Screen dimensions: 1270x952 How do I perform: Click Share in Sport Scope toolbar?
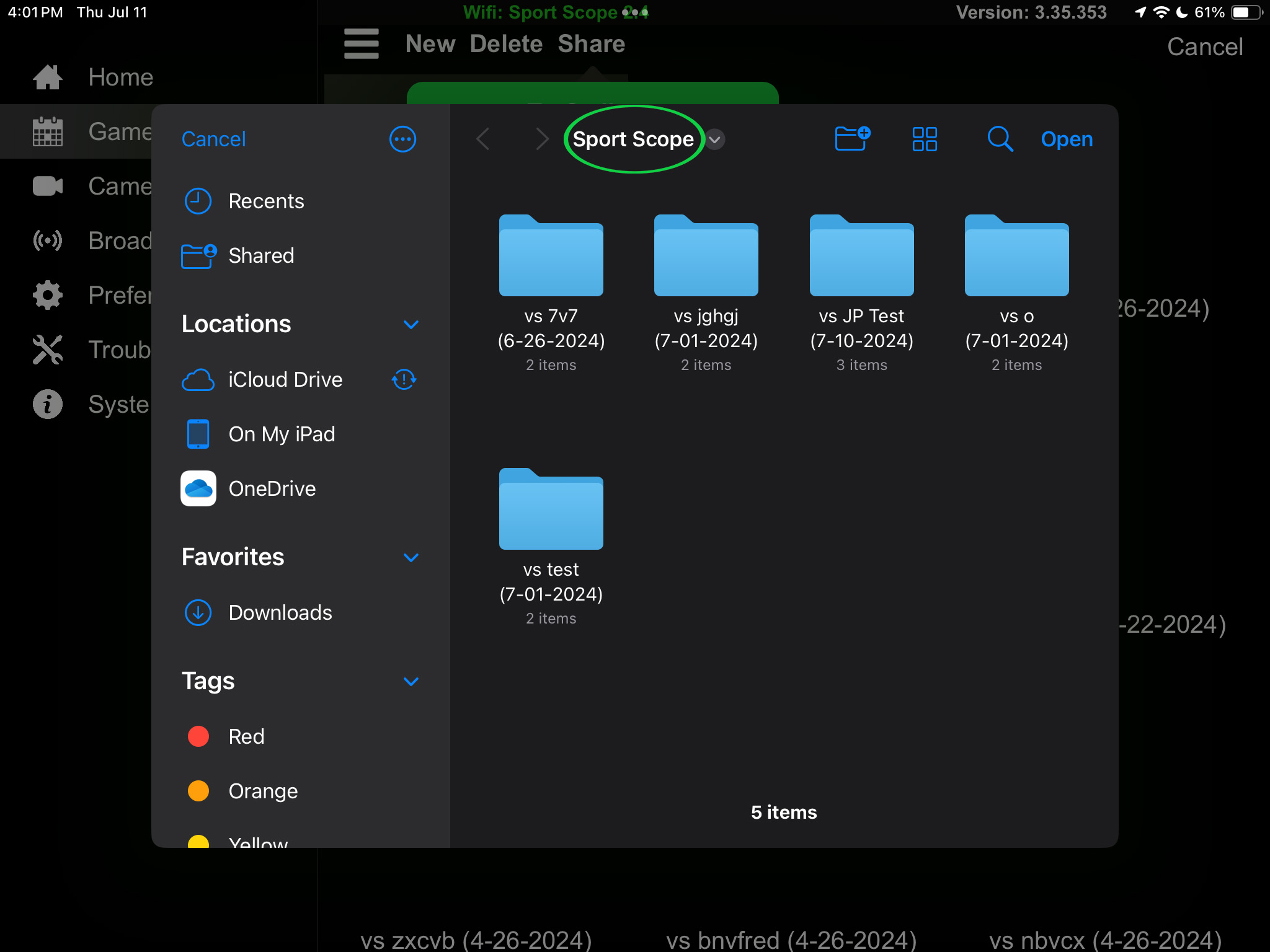click(x=592, y=44)
